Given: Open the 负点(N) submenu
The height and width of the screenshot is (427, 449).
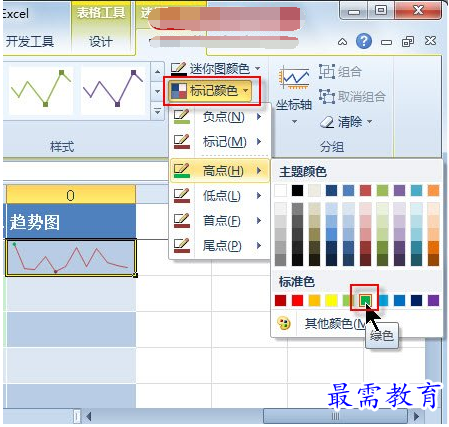Looking at the screenshot, I should [x=220, y=117].
